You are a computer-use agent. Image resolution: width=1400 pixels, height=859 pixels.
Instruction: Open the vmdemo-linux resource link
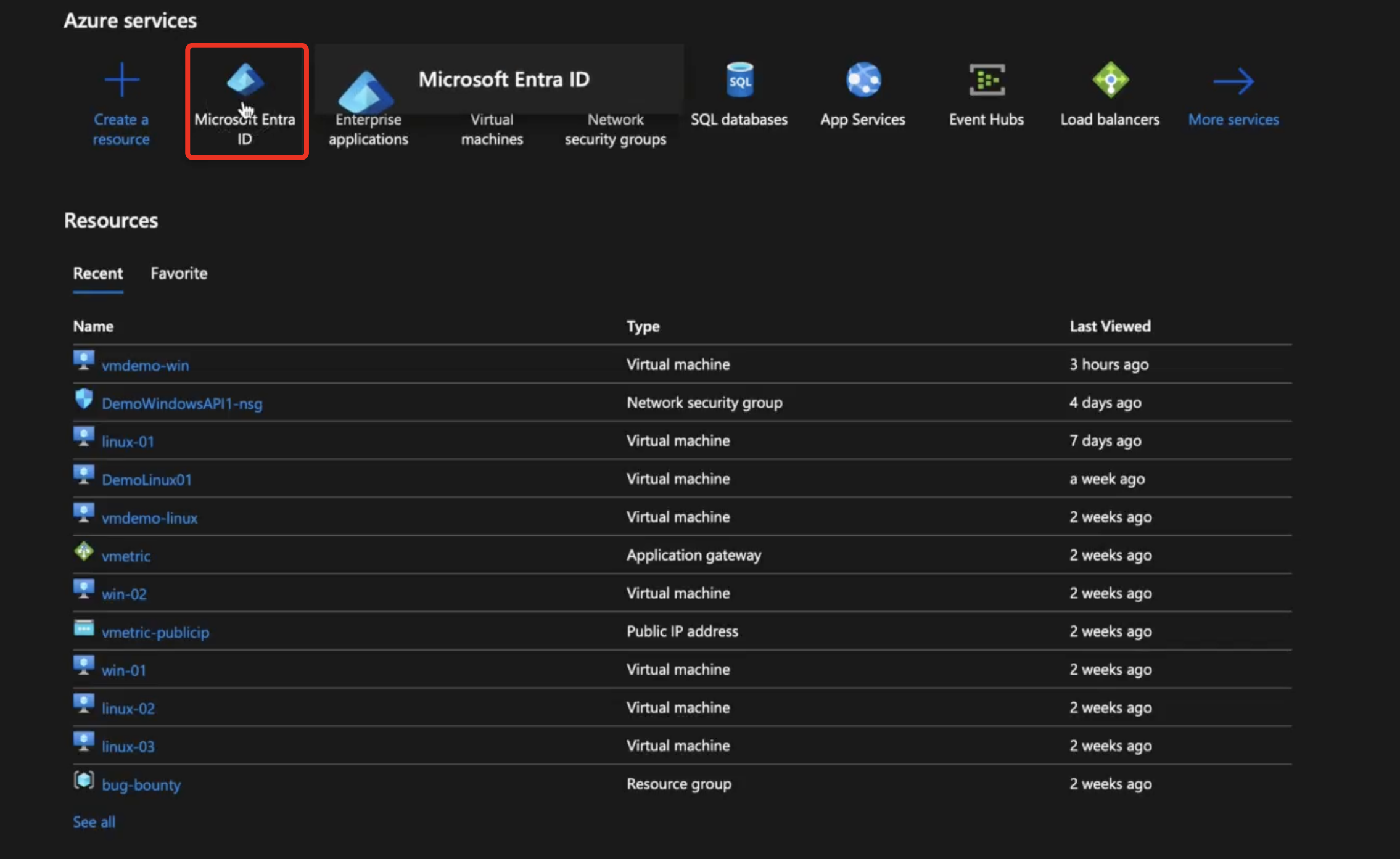(x=150, y=518)
